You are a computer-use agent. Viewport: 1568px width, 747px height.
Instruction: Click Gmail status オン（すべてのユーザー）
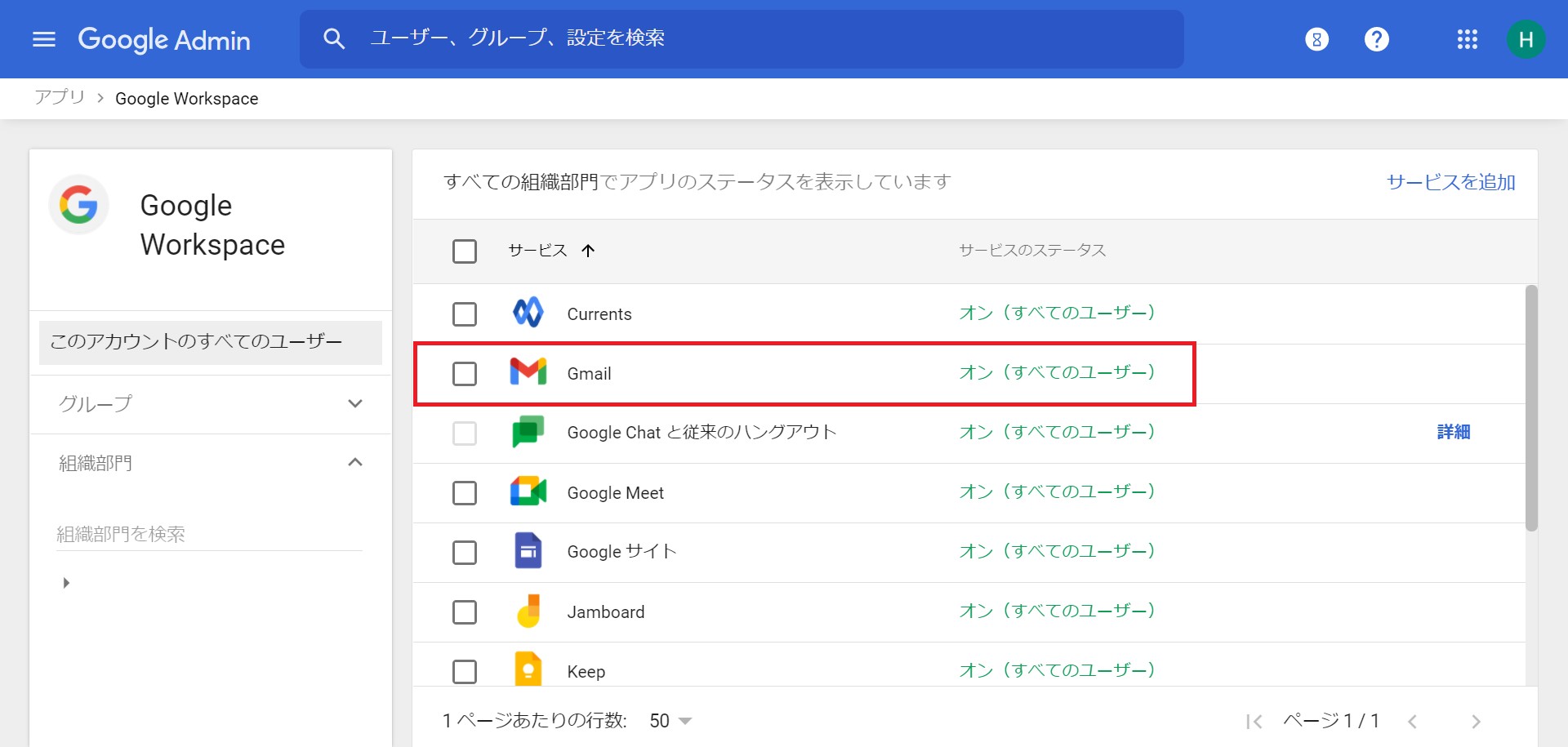tap(1057, 372)
